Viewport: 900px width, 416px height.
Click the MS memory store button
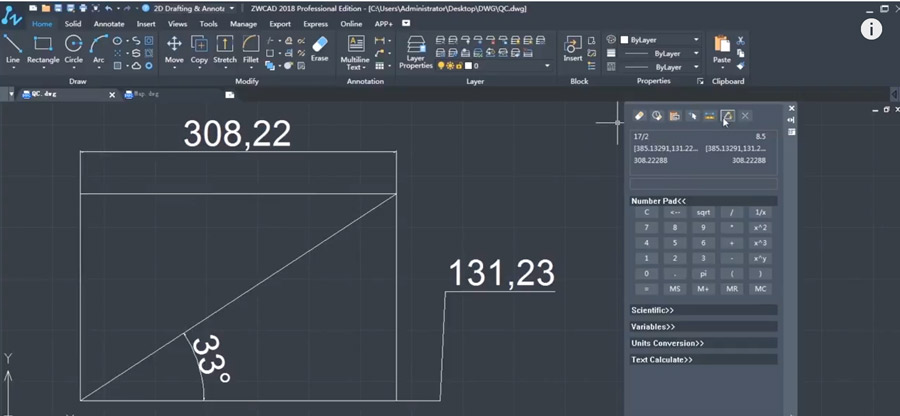point(675,289)
